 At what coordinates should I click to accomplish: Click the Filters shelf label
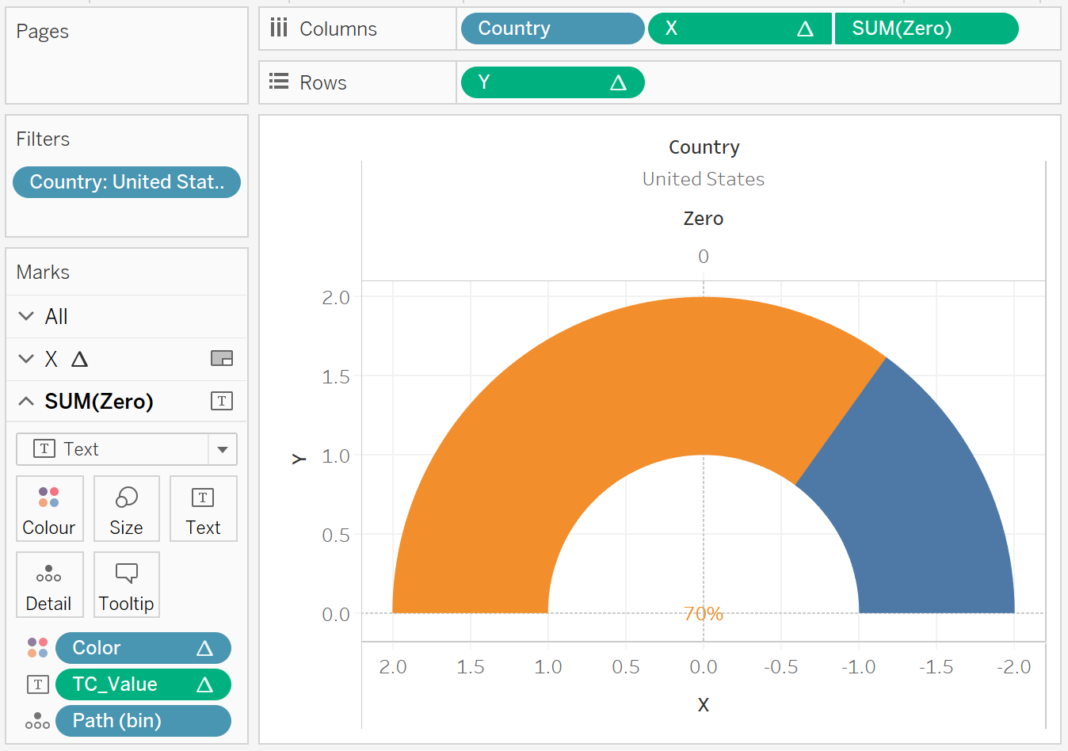(x=43, y=139)
